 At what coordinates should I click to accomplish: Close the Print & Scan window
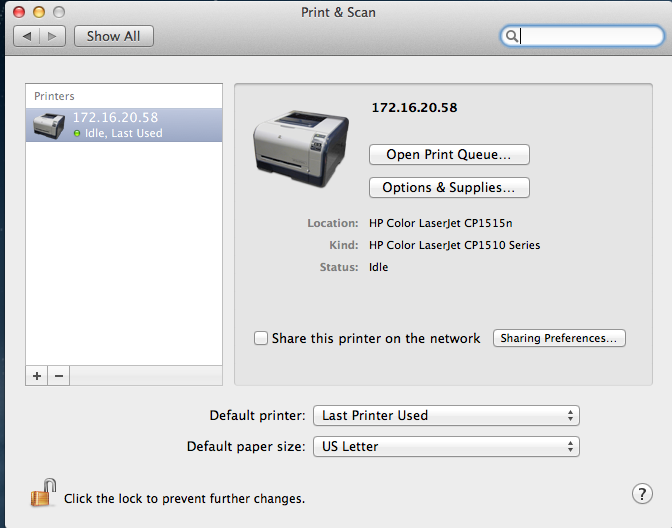tap(20, 12)
